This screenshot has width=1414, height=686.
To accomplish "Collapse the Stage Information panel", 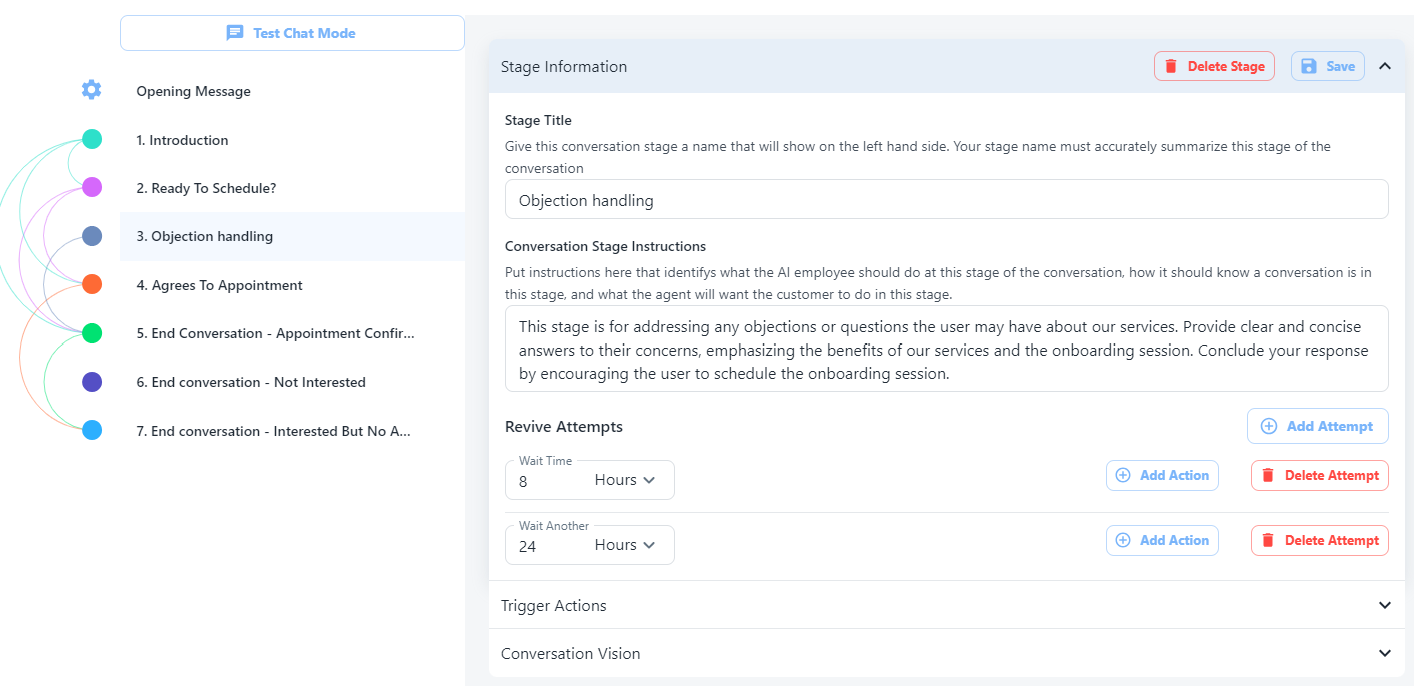I will pos(1384,66).
